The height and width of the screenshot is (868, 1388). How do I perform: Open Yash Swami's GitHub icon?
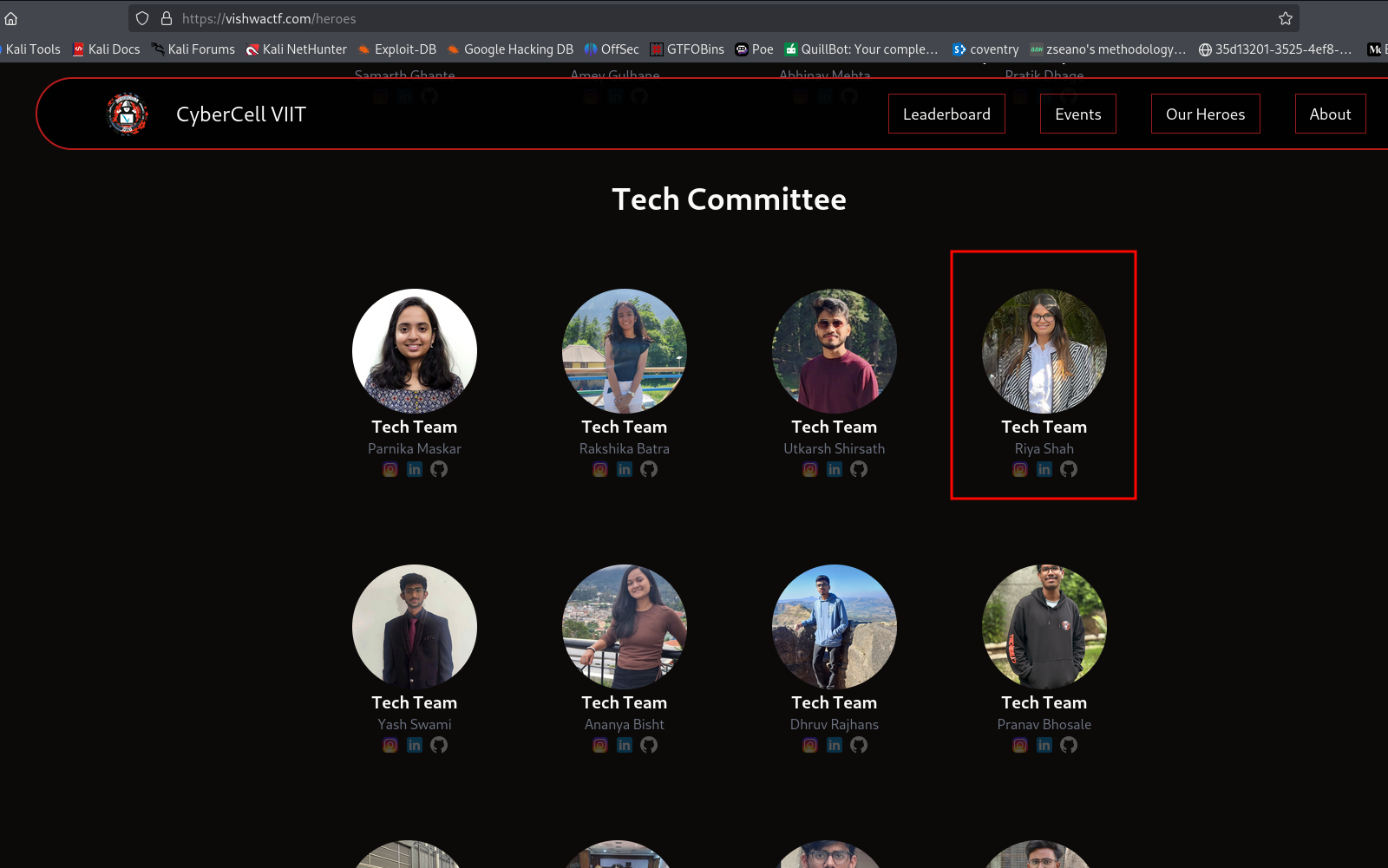click(x=439, y=745)
